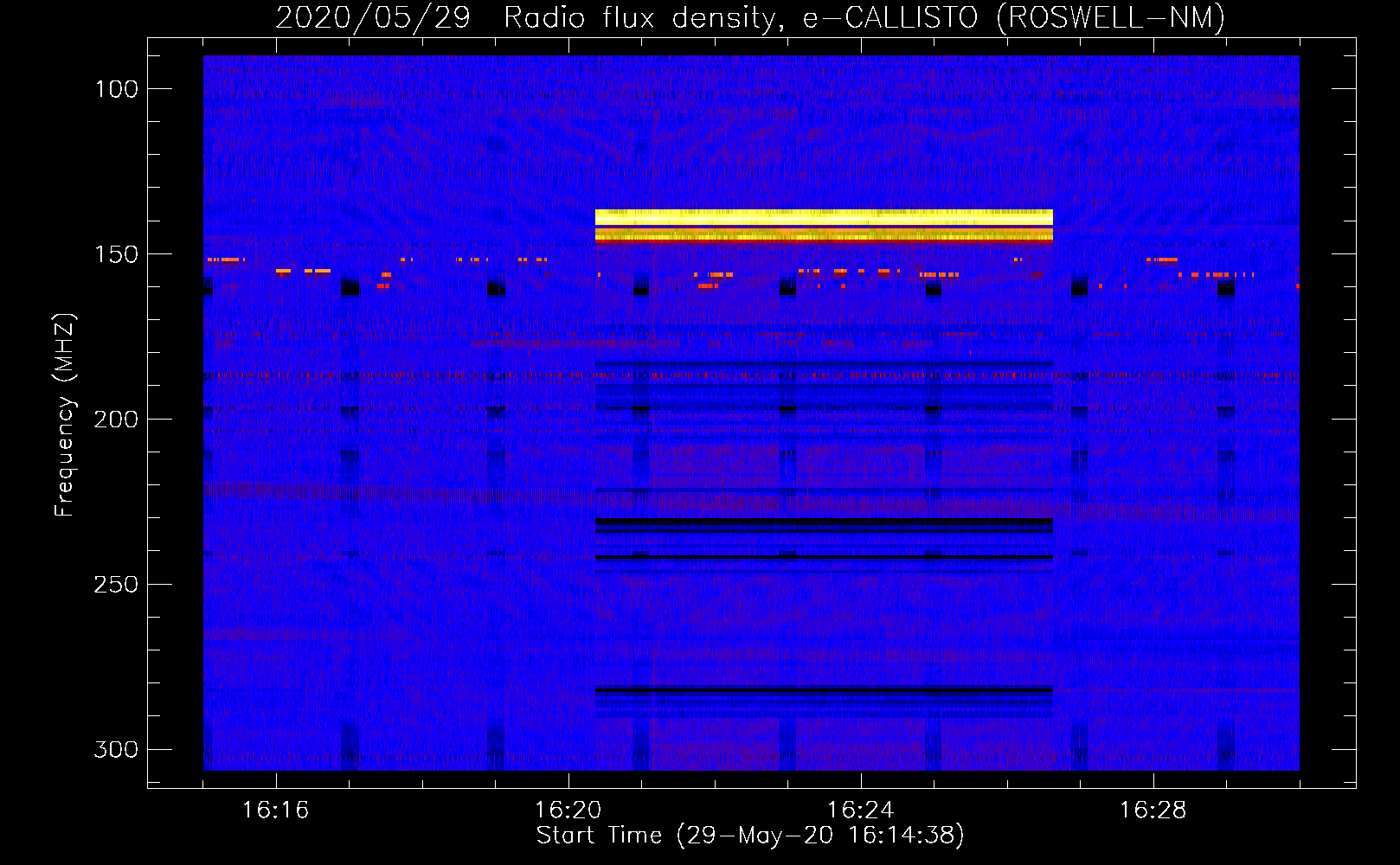Click the 16:24 time tick label
The height and width of the screenshot is (865, 1400).
[x=860, y=811]
